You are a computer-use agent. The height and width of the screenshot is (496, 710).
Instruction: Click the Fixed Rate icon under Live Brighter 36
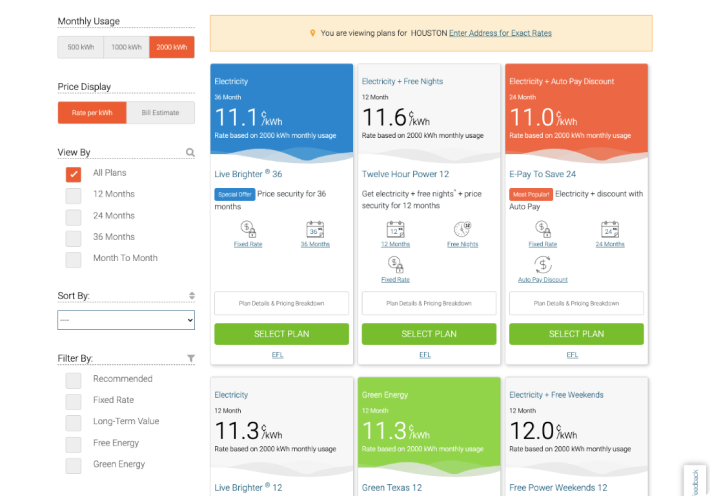248,229
